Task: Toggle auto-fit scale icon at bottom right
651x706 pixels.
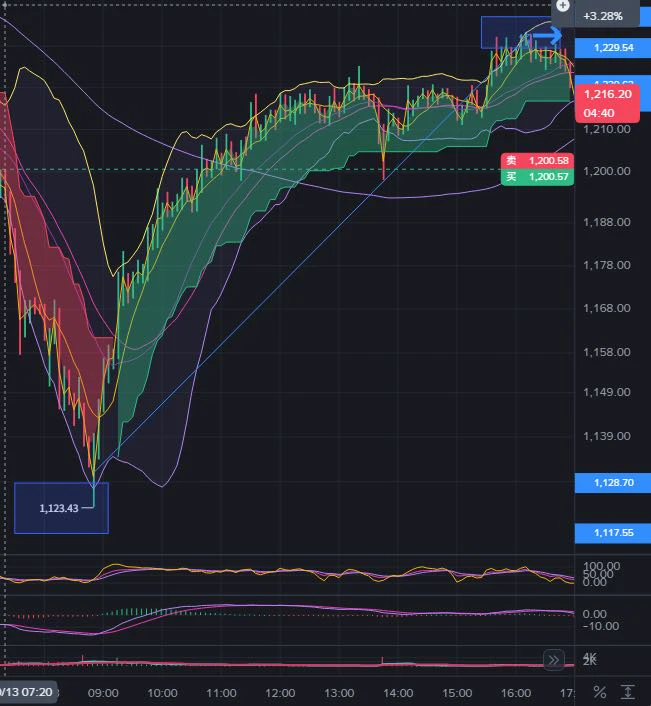Action: coord(628,692)
